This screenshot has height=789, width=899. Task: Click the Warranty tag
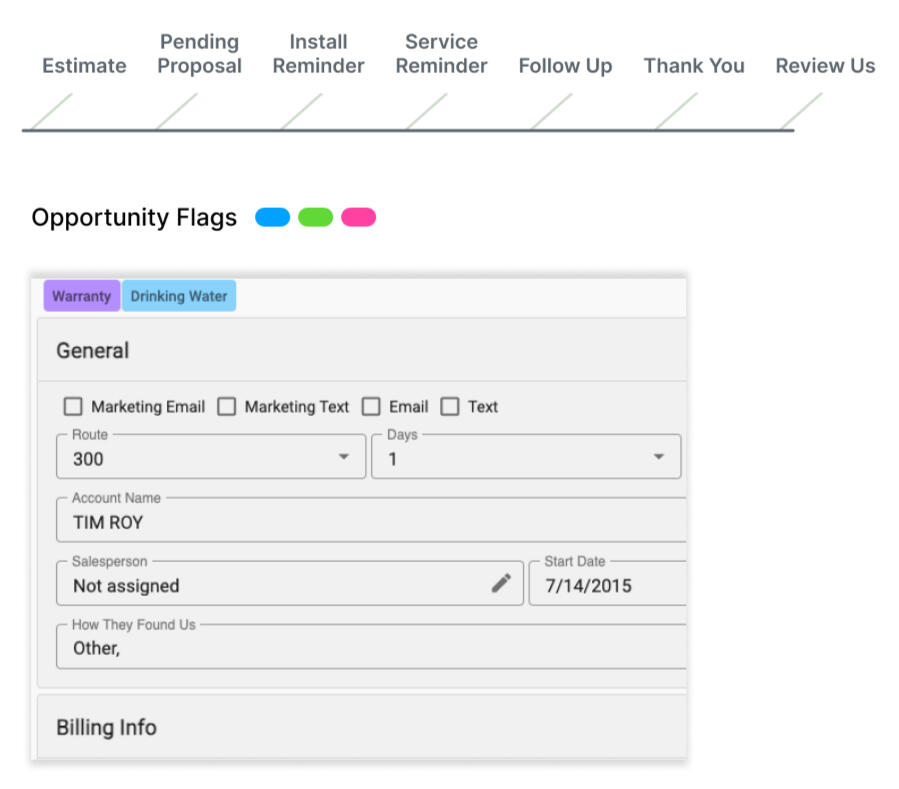point(82,296)
